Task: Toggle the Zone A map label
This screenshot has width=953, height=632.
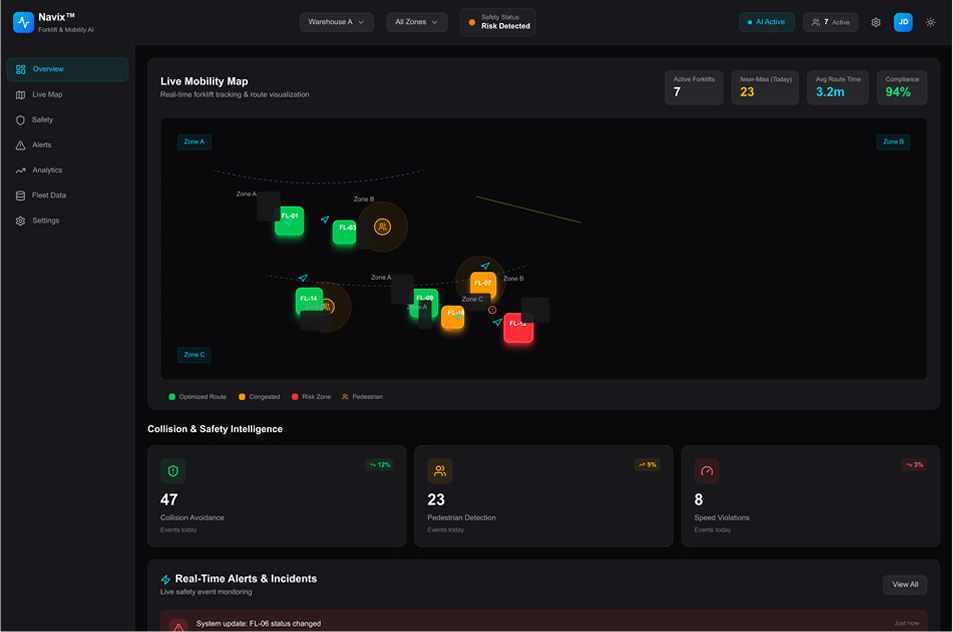Action: (x=194, y=142)
